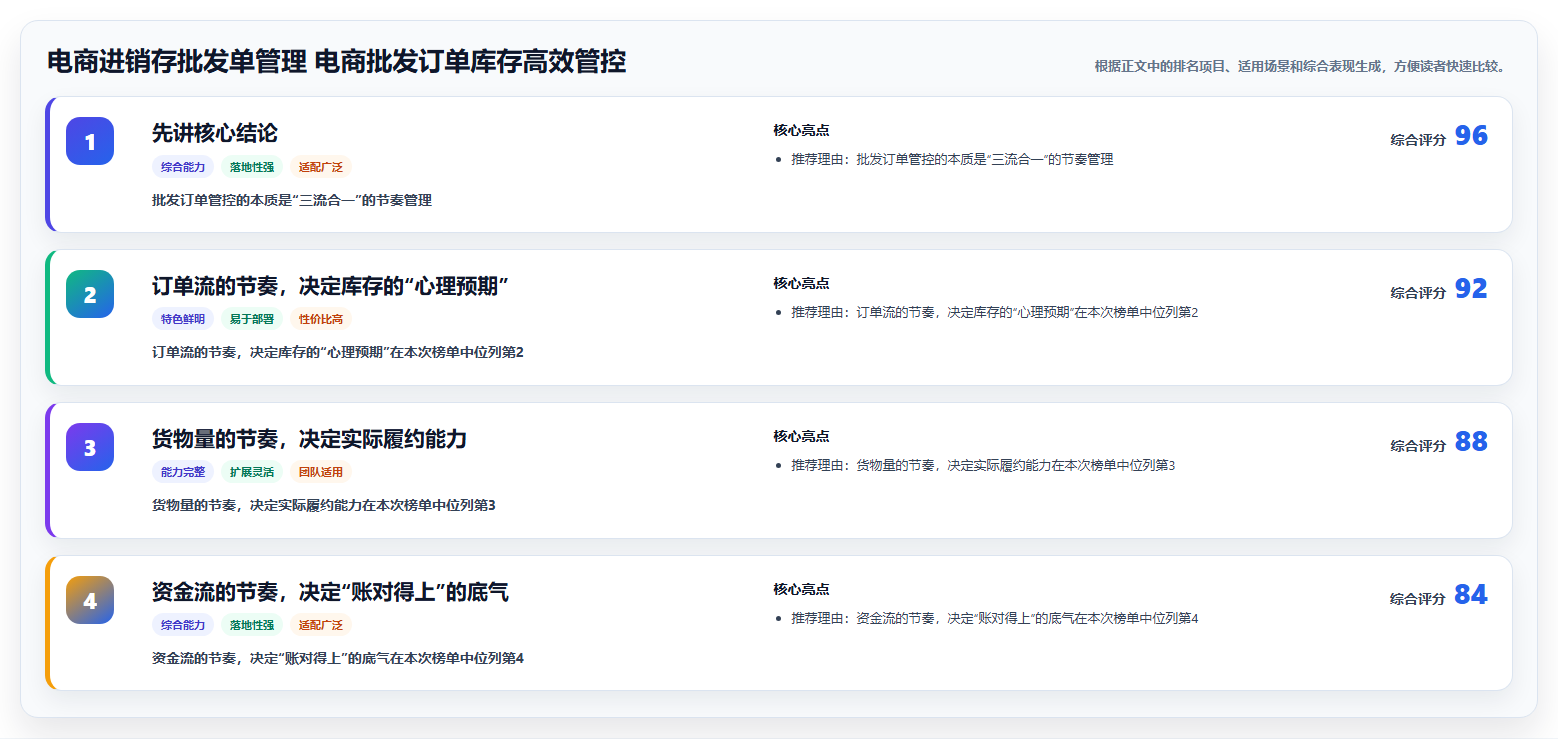Click 落地性强 tag in the 资金流 card
The width and height of the screenshot is (1558, 739).
tap(251, 625)
